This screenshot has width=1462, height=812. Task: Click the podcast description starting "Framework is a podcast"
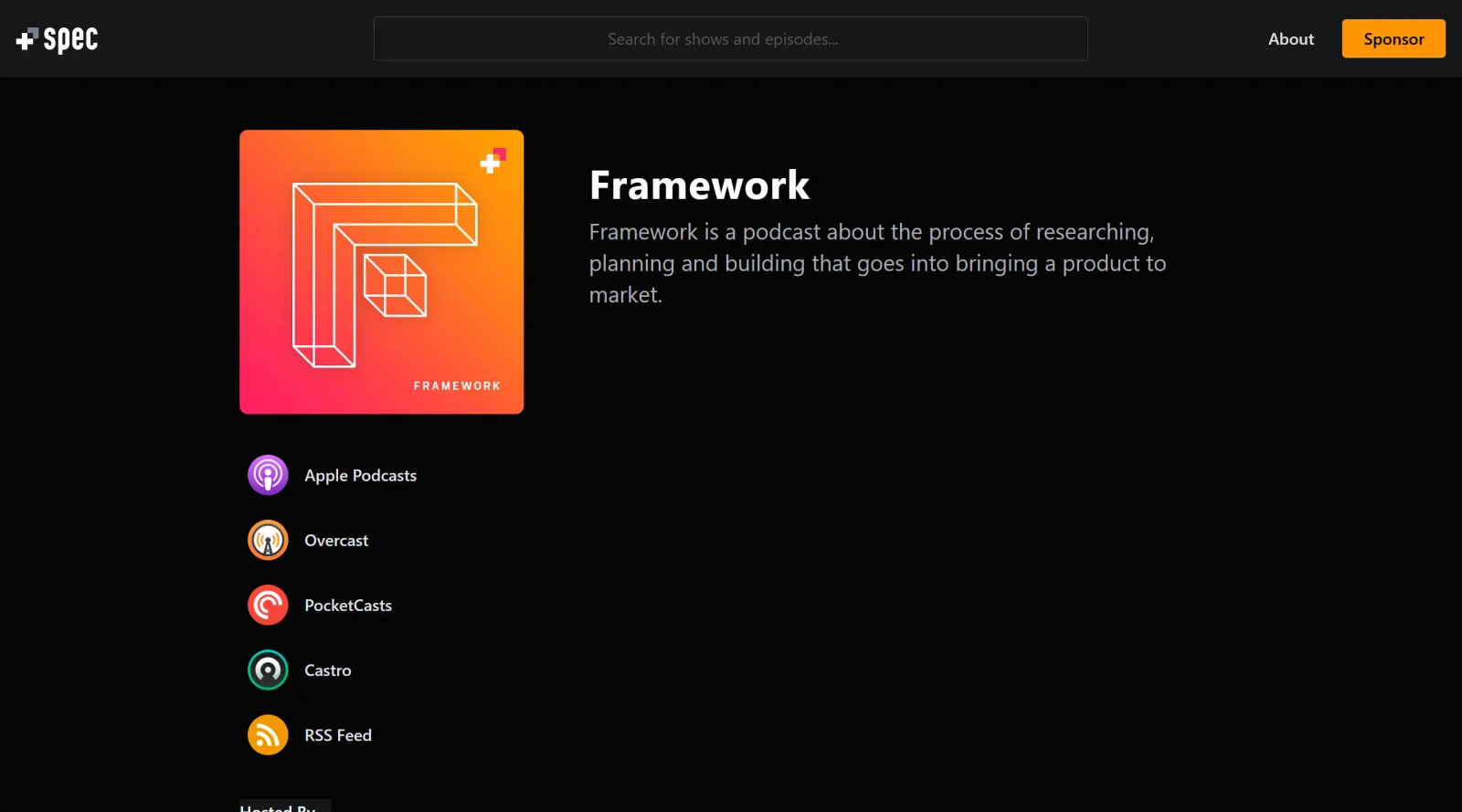(x=877, y=263)
